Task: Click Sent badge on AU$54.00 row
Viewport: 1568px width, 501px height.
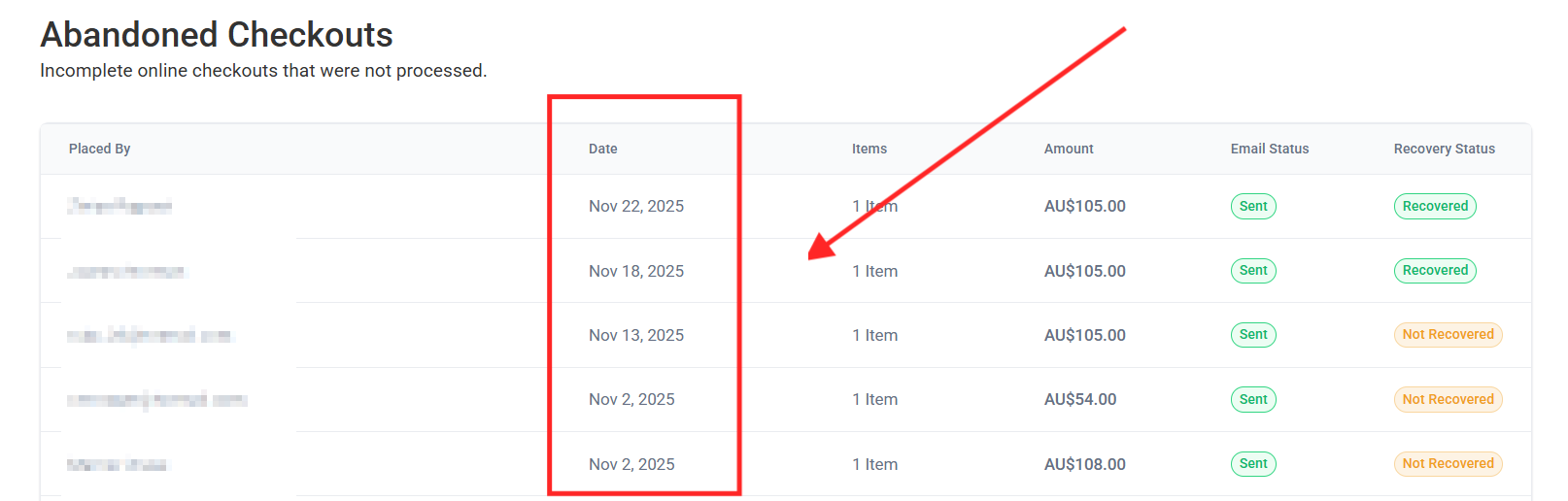Action: pyautogui.click(x=1252, y=399)
